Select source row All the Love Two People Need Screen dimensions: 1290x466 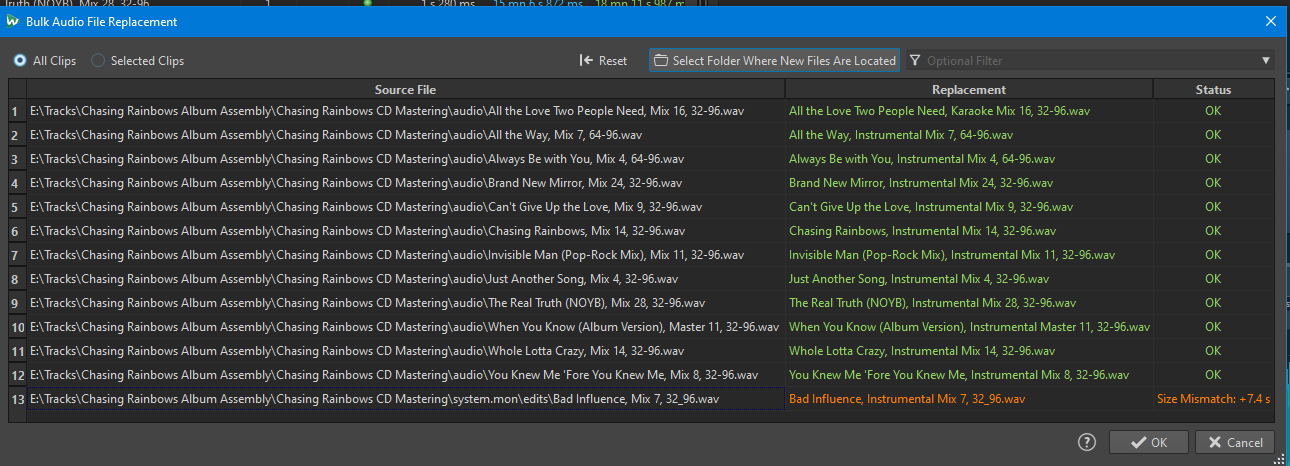[405, 110]
